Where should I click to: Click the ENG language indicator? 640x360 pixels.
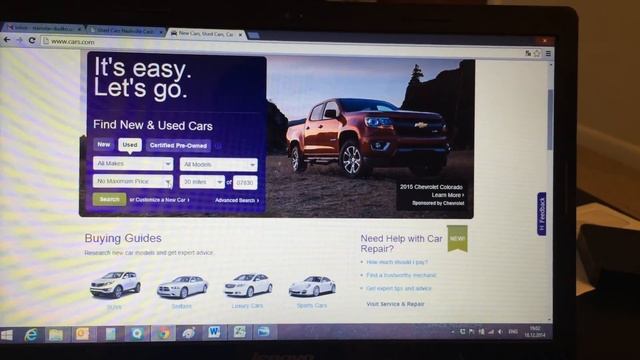(513, 332)
